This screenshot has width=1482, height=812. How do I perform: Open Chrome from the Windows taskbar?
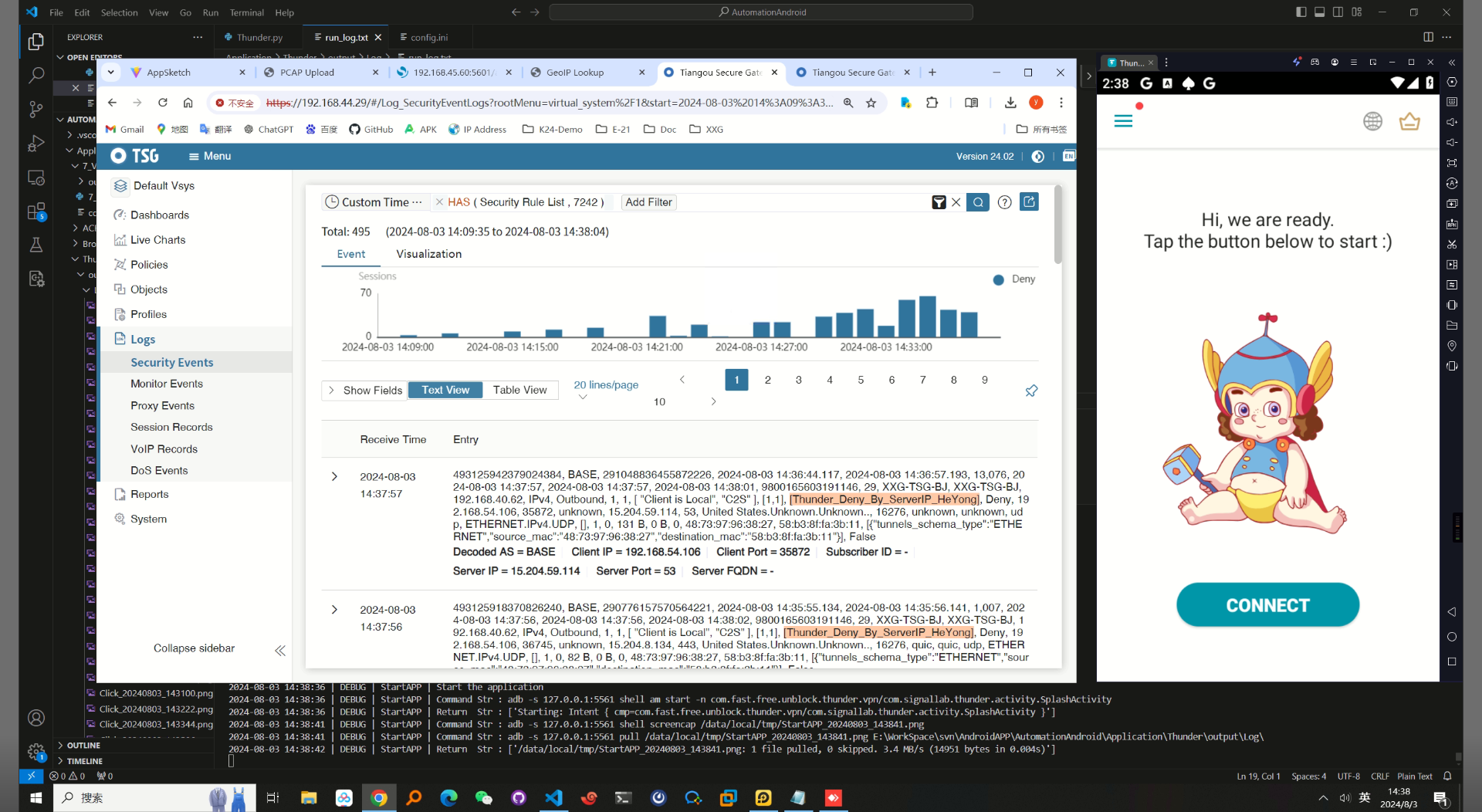(379, 797)
